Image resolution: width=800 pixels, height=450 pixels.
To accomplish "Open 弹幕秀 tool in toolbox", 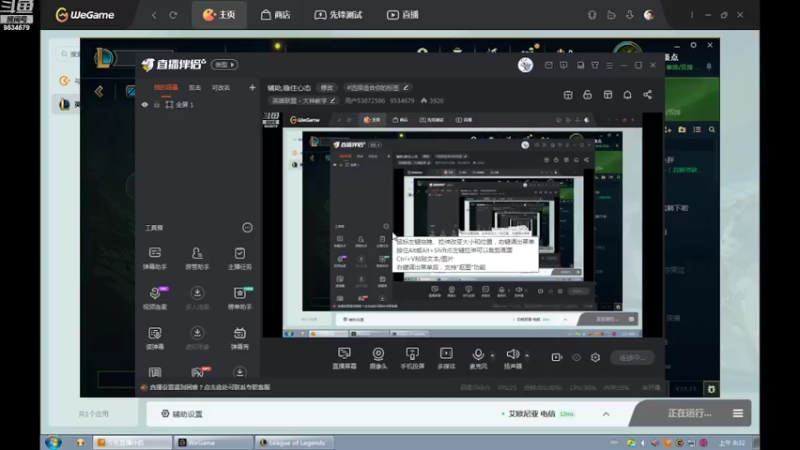I will coord(239,338).
